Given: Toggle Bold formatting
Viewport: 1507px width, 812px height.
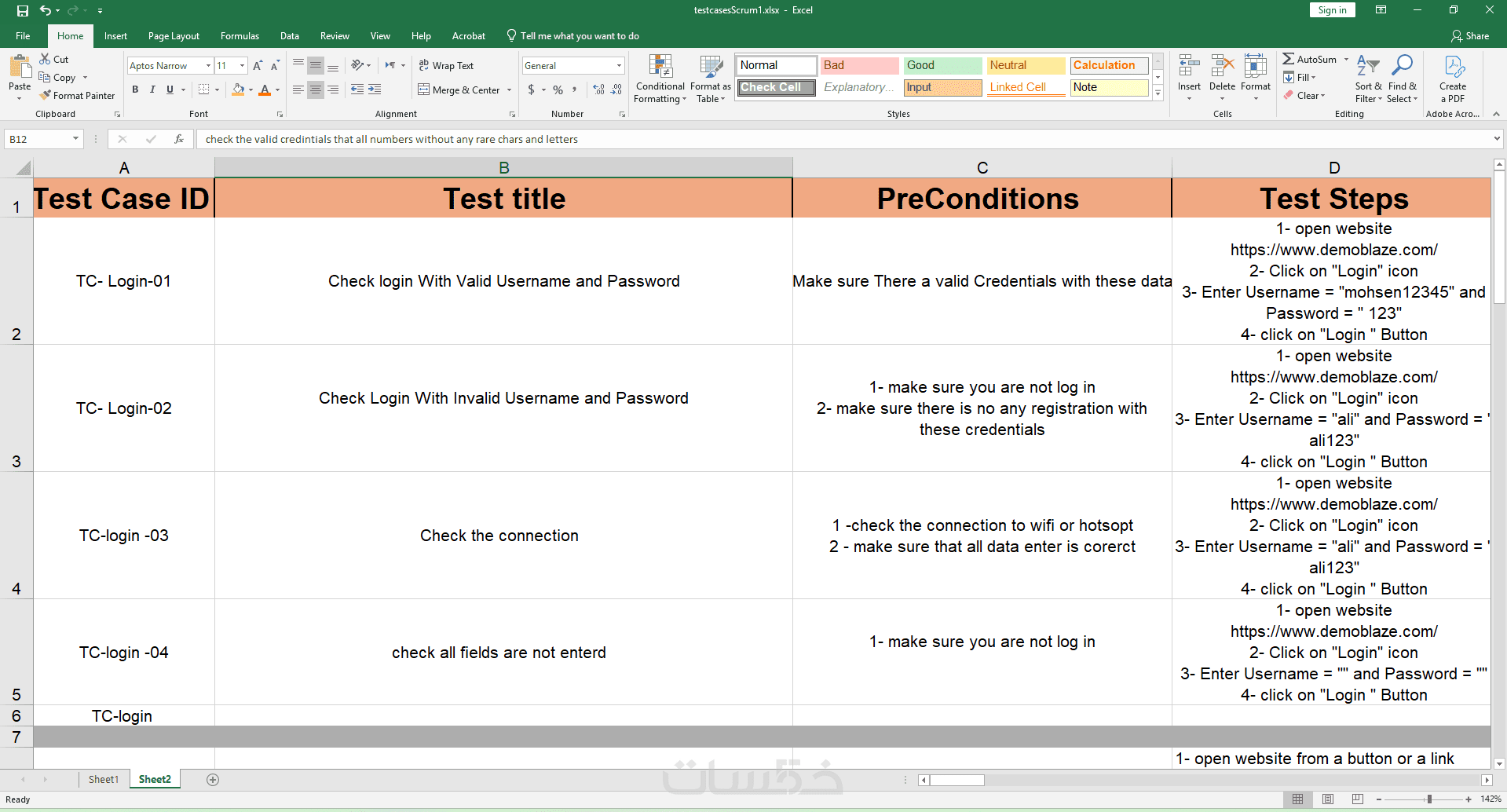Looking at the screenshot, I should tap(135, 90).
